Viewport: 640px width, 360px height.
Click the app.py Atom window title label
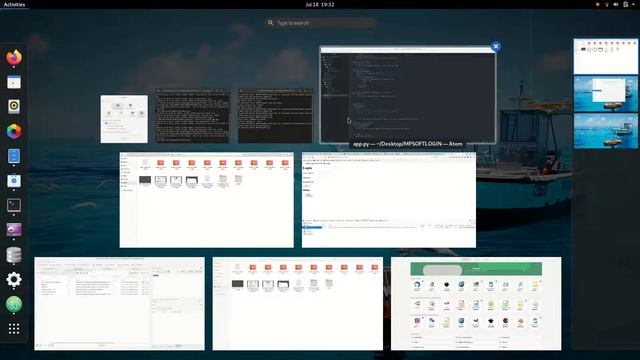[407, 144]
